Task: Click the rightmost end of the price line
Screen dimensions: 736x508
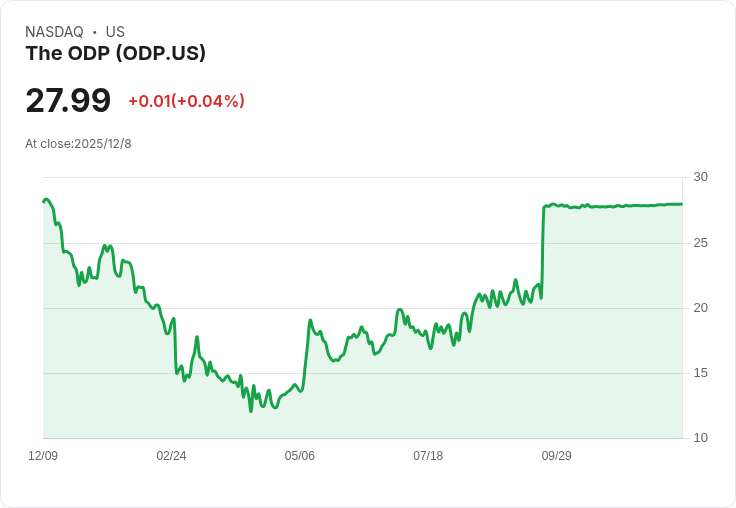Action: (682, 204)
